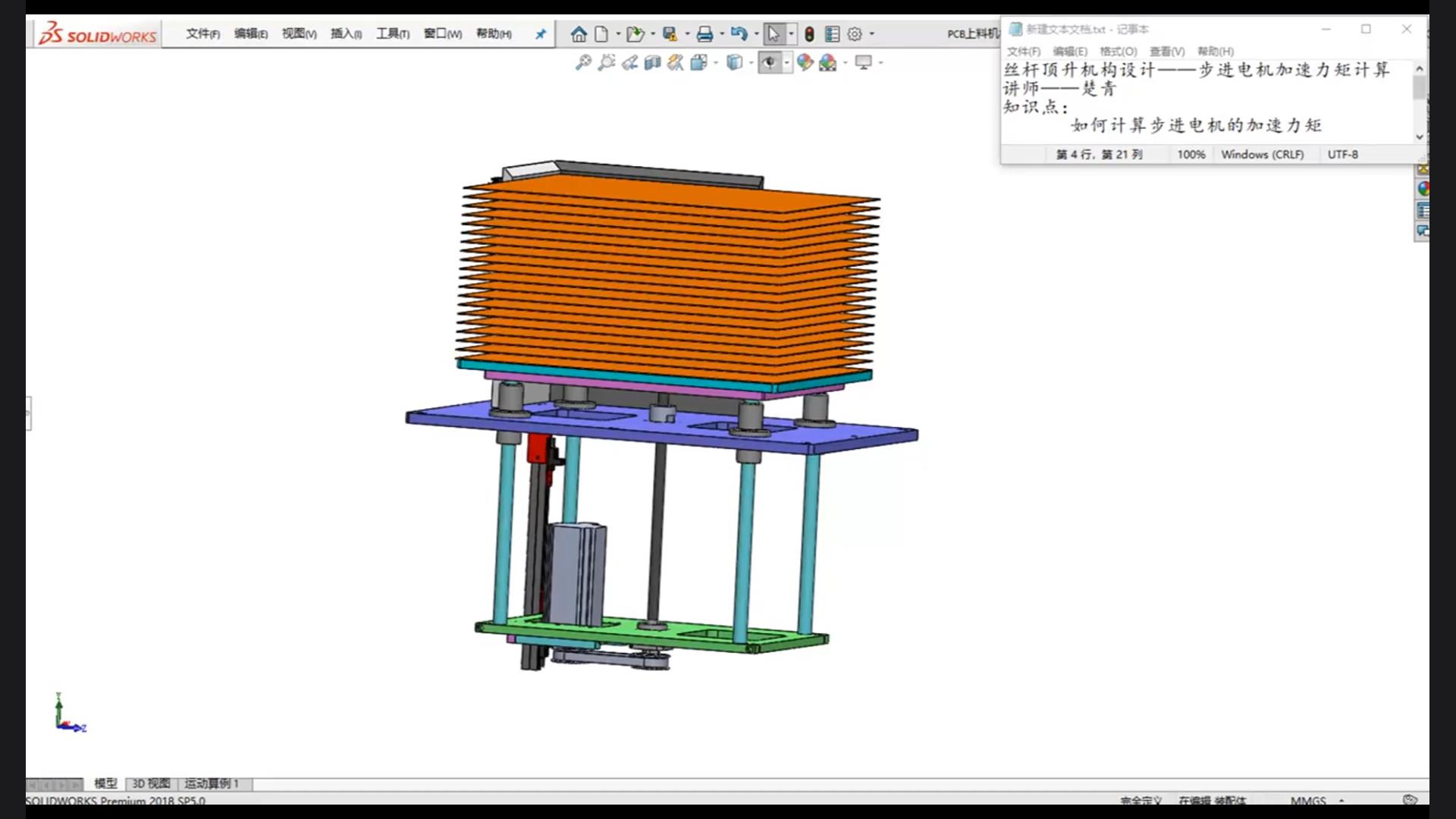Click Notepad UTF-8 encoding status
The image size is (1456, 819).
coord(1342,154)
